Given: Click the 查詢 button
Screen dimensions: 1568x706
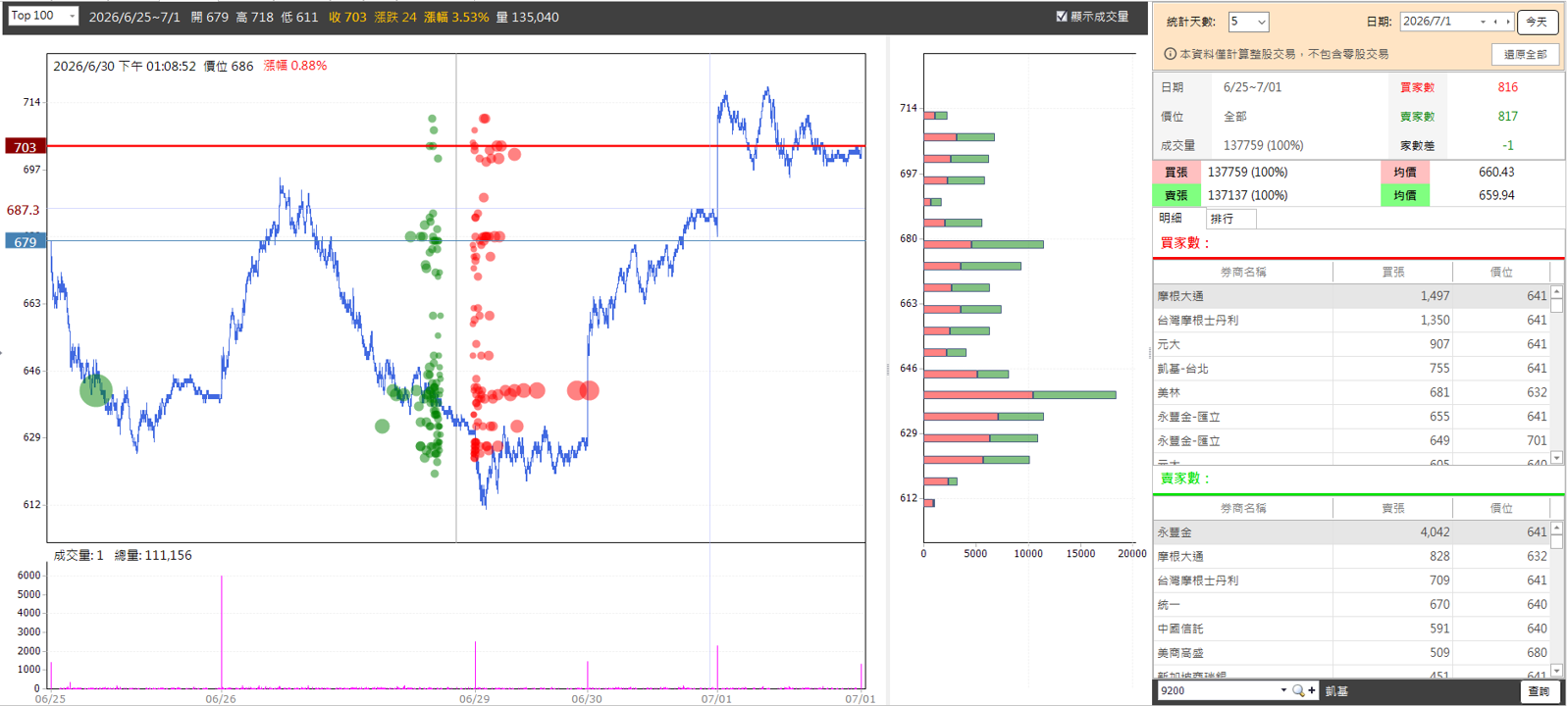Looking at the screenshot, I should pos(1539,691).
